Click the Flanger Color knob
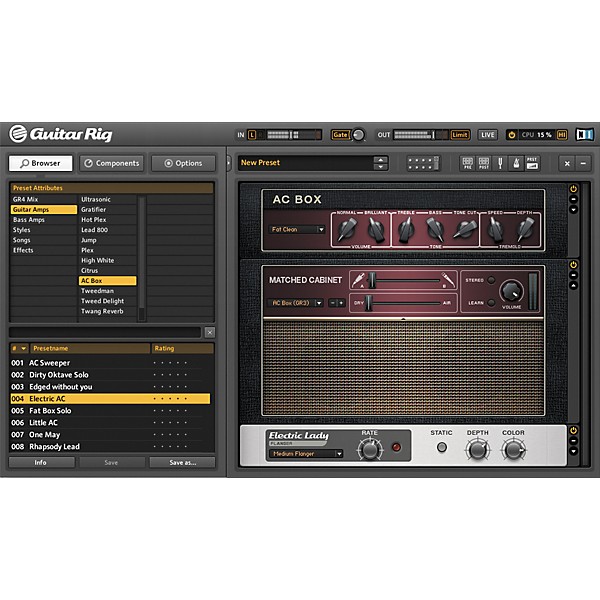600x600 pixels. [x=513, y=450]
